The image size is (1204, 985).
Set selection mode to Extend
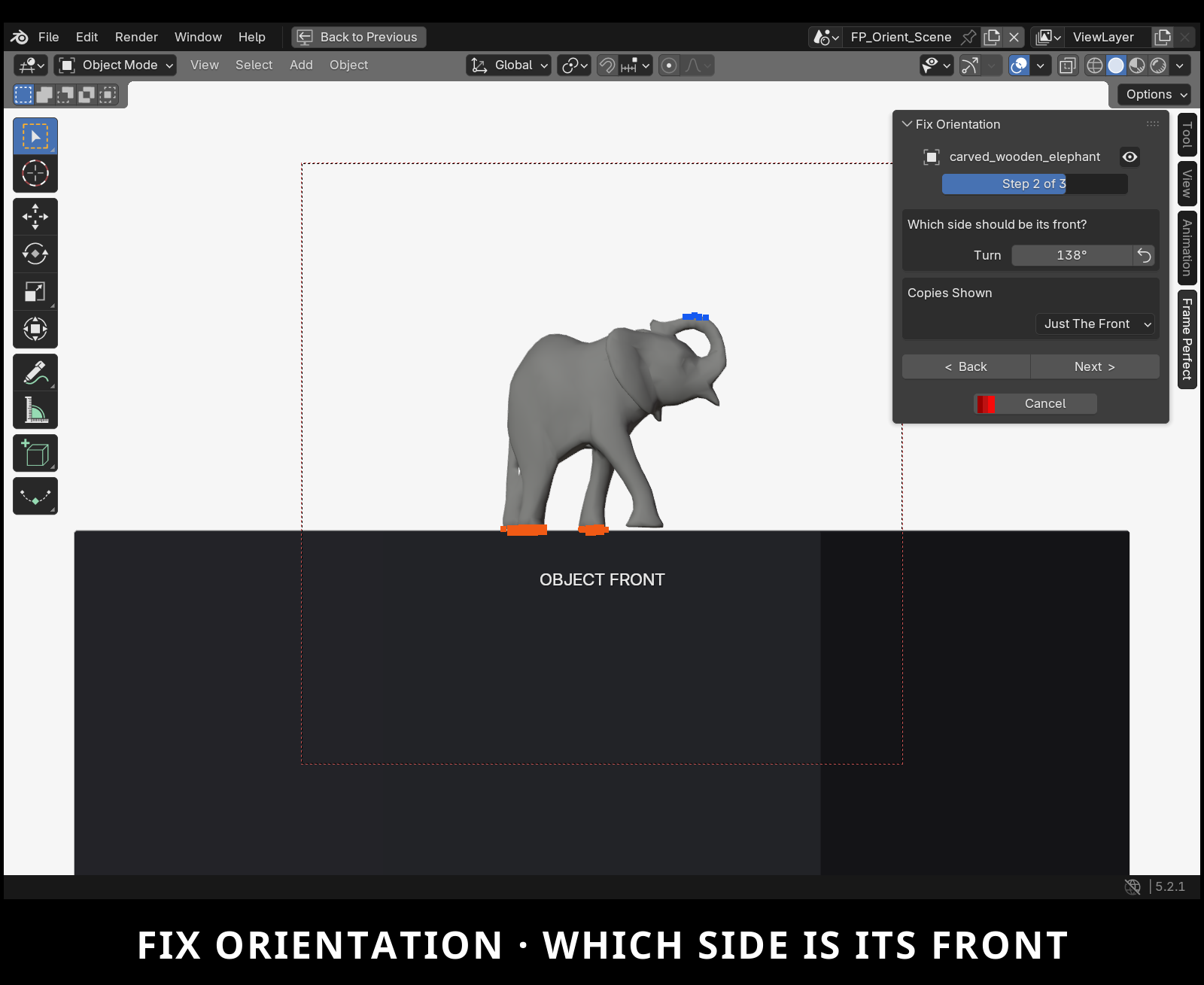[44, 94]
